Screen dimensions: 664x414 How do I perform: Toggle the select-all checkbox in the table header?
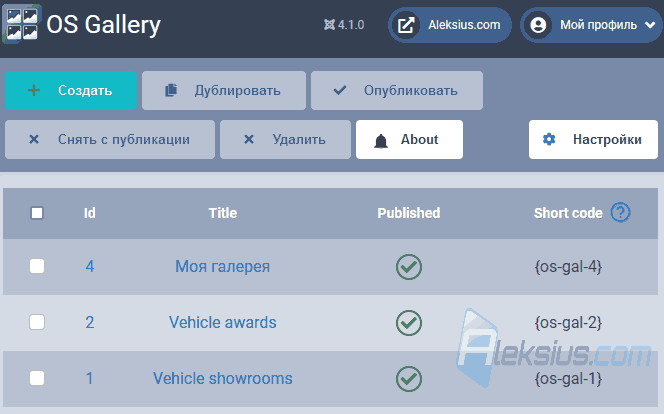(37, 213)
